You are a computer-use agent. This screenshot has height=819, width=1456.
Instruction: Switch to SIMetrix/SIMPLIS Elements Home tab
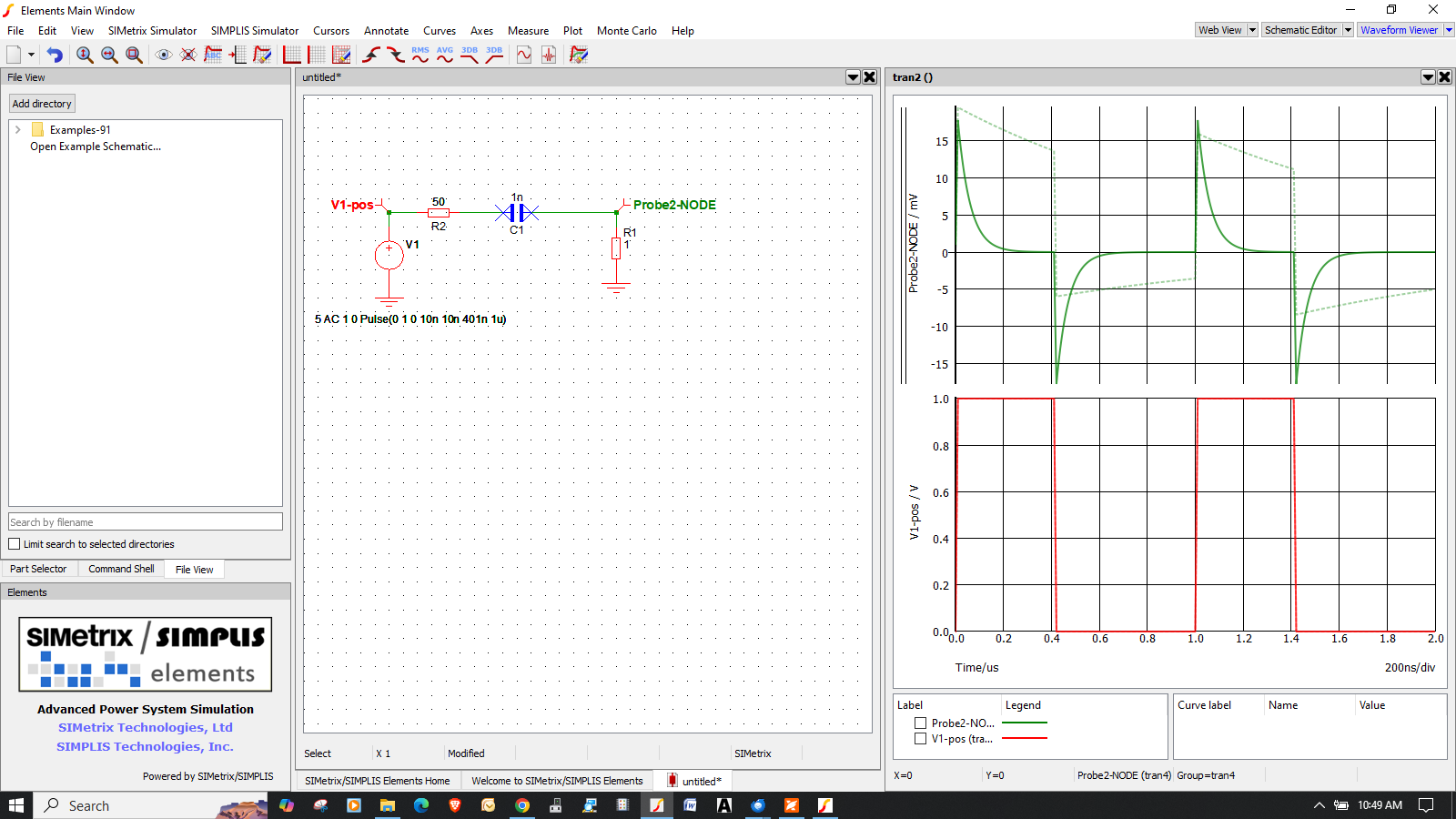coord(378,781)
